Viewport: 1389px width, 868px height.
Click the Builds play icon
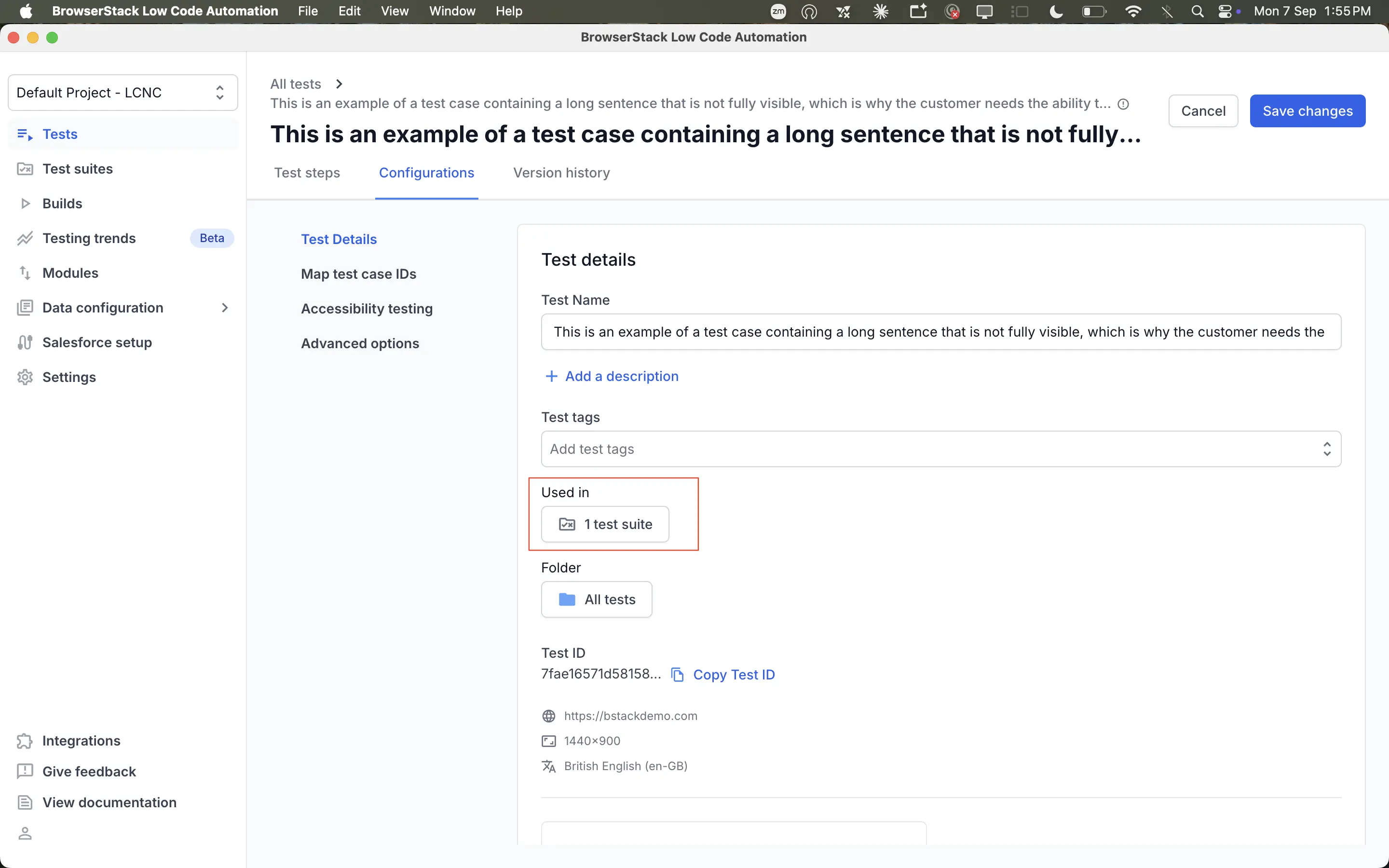tap(25, 203)
